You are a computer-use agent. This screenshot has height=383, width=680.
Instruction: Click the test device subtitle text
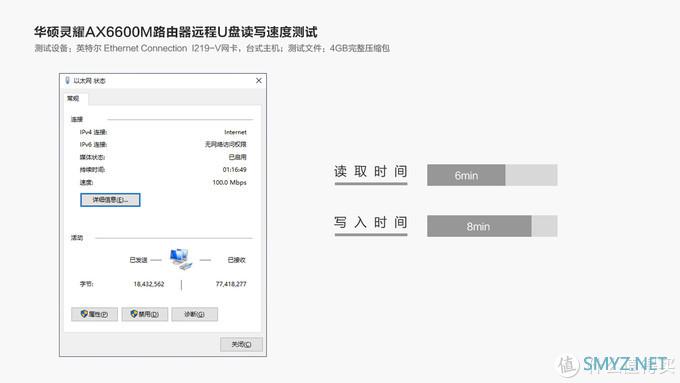point(212,49)
